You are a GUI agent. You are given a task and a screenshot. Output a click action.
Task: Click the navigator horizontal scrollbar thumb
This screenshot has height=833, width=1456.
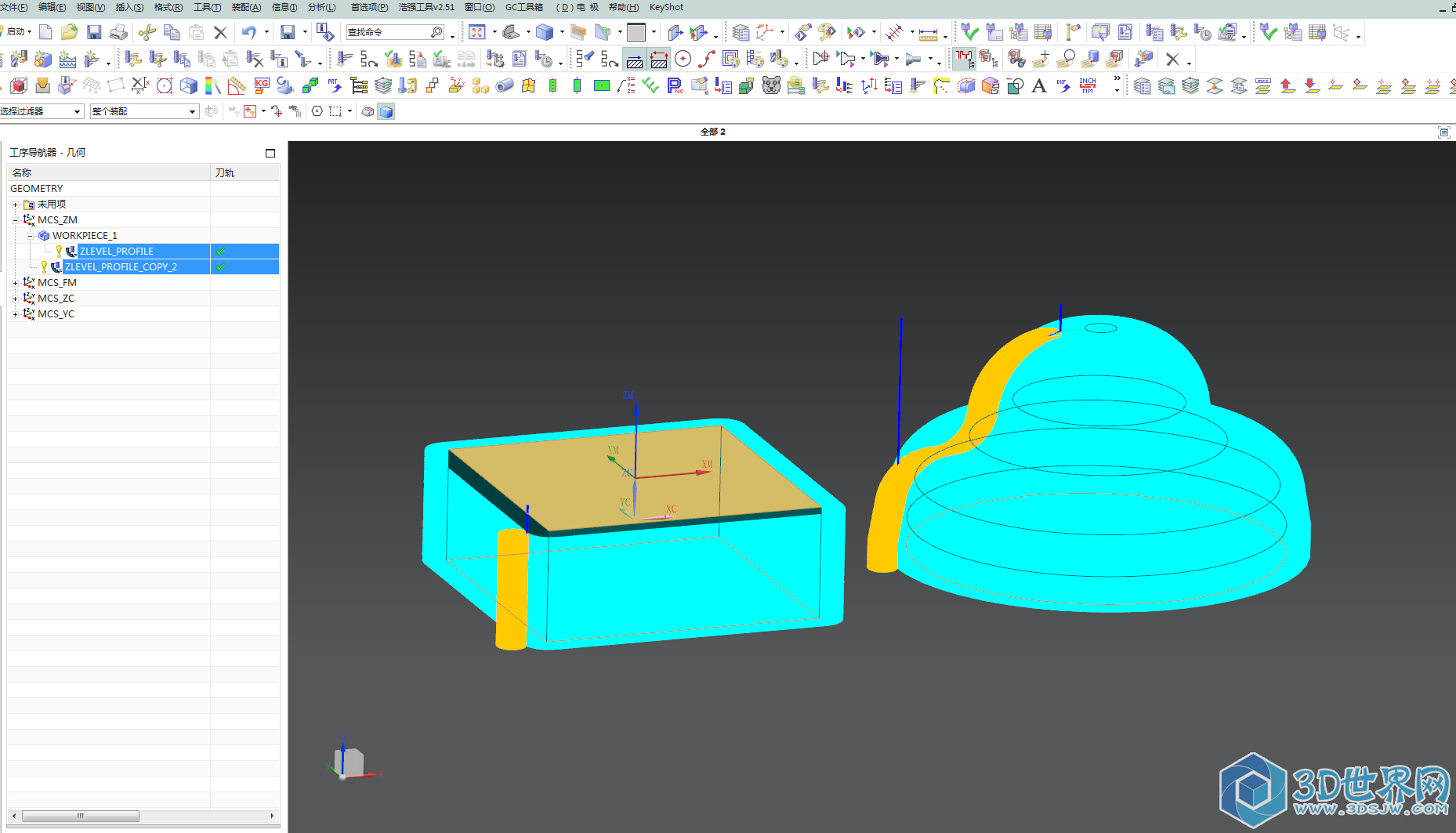pos(80,816)
